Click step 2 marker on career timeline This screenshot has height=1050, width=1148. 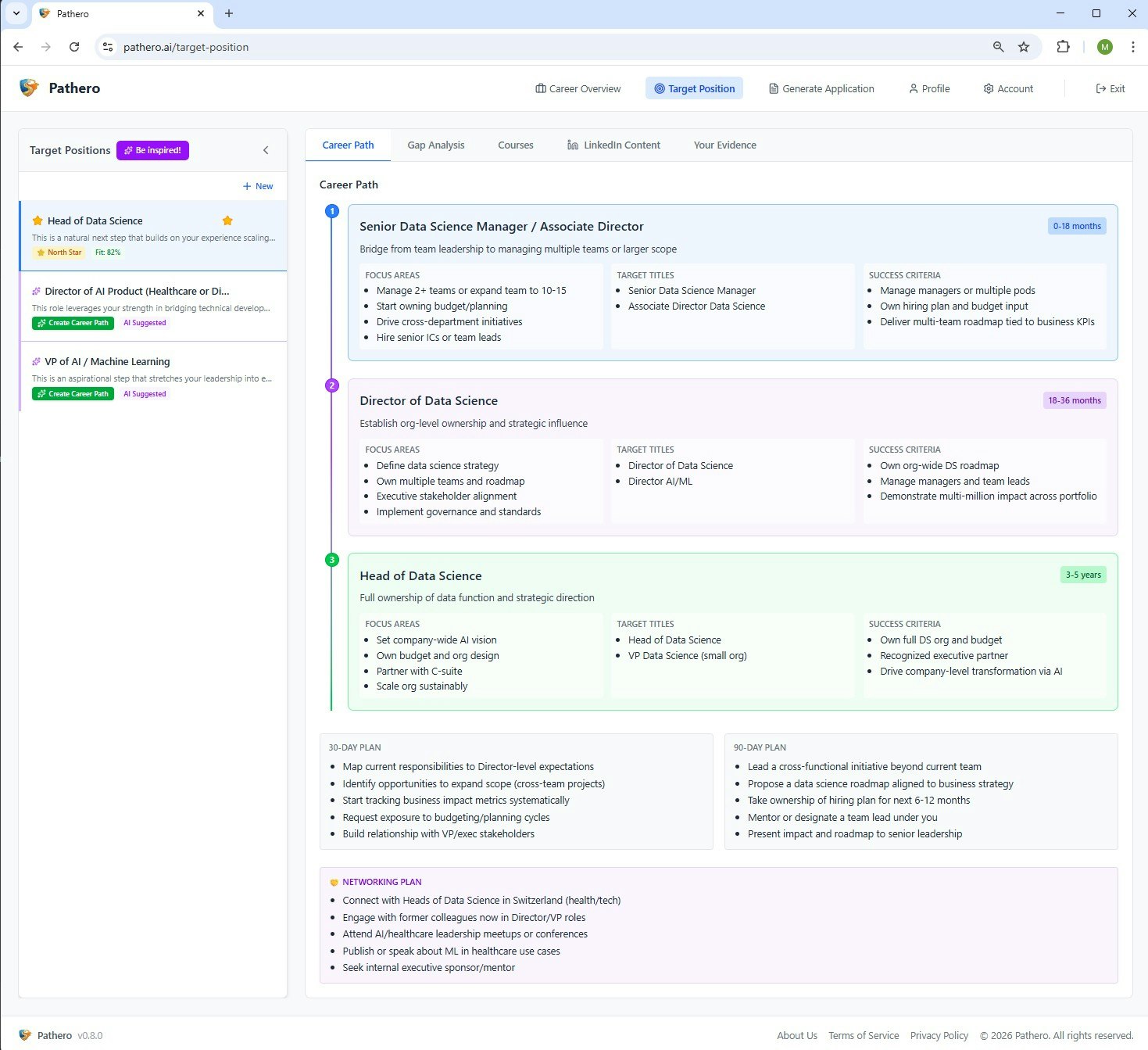click(331, 385)
